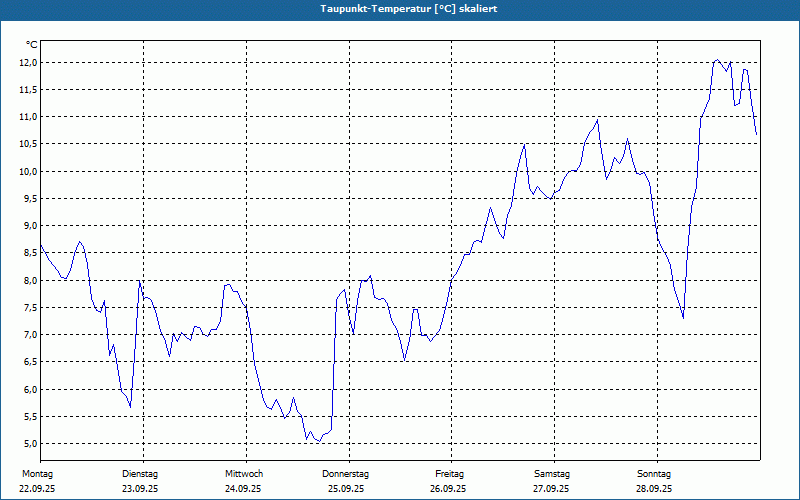
Task: Click the chart title "Taupunkt-Temperatur [°C] skaliert"
Action: (409, 9)
